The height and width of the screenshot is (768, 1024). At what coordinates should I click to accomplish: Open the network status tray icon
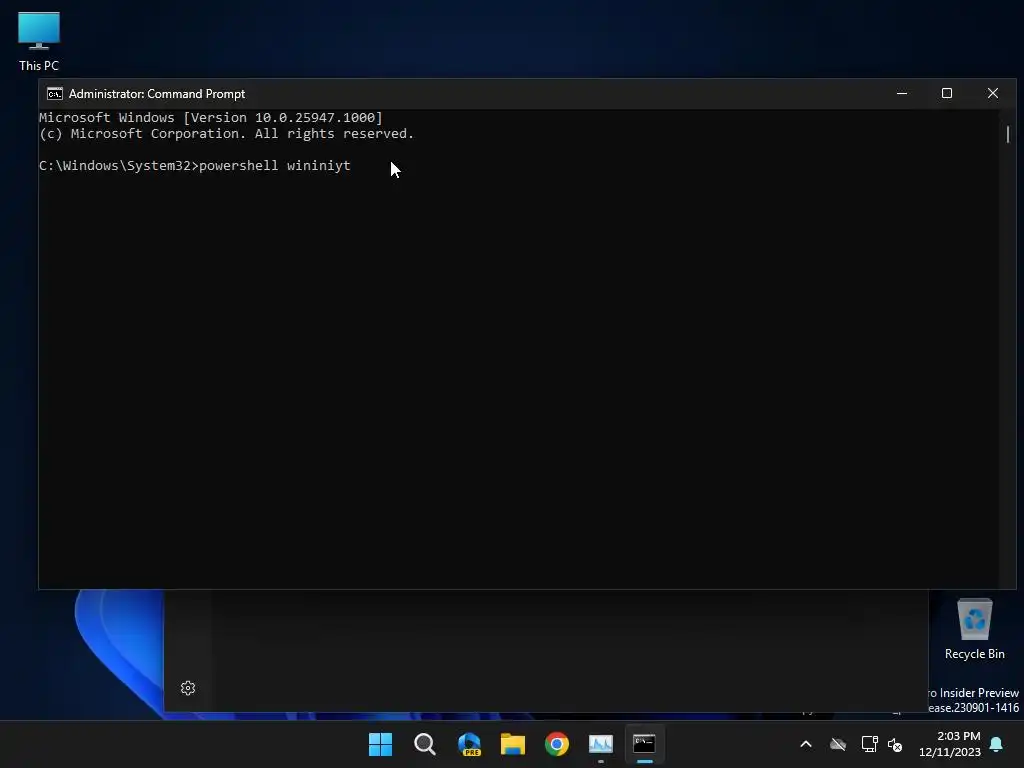[x=869, y=744]
